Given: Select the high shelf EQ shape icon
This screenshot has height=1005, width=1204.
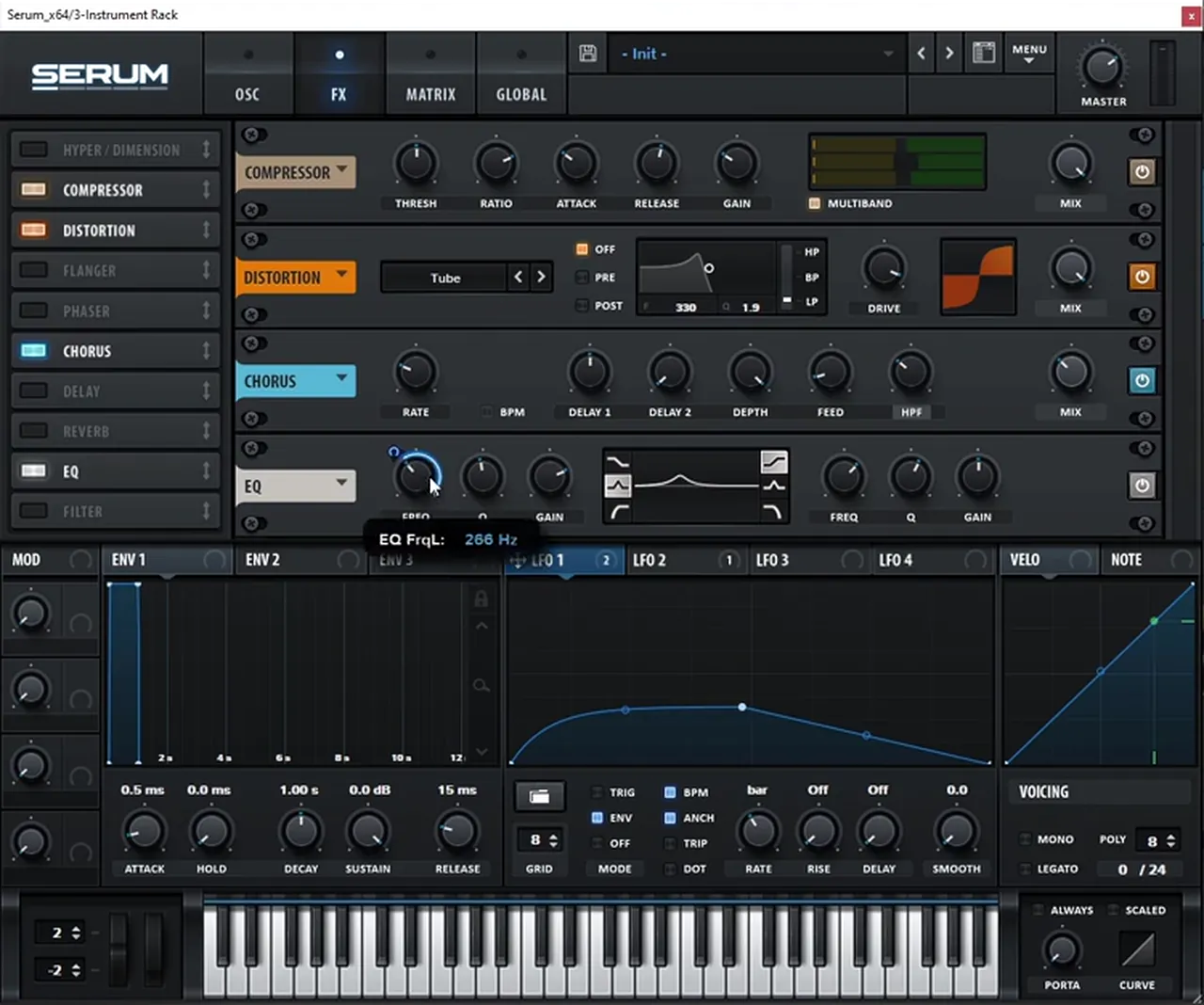Looking at the screenshot, I should click(x=773, y=461).
